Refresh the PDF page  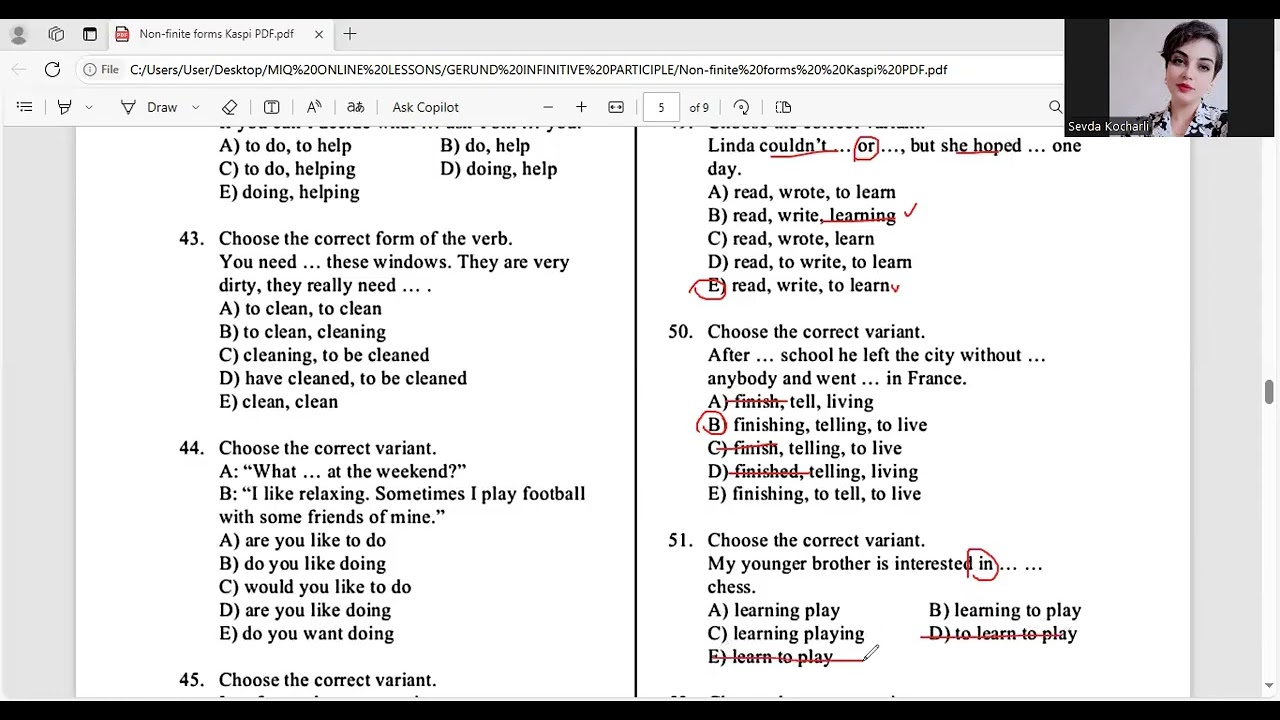(x=53, y=70)
